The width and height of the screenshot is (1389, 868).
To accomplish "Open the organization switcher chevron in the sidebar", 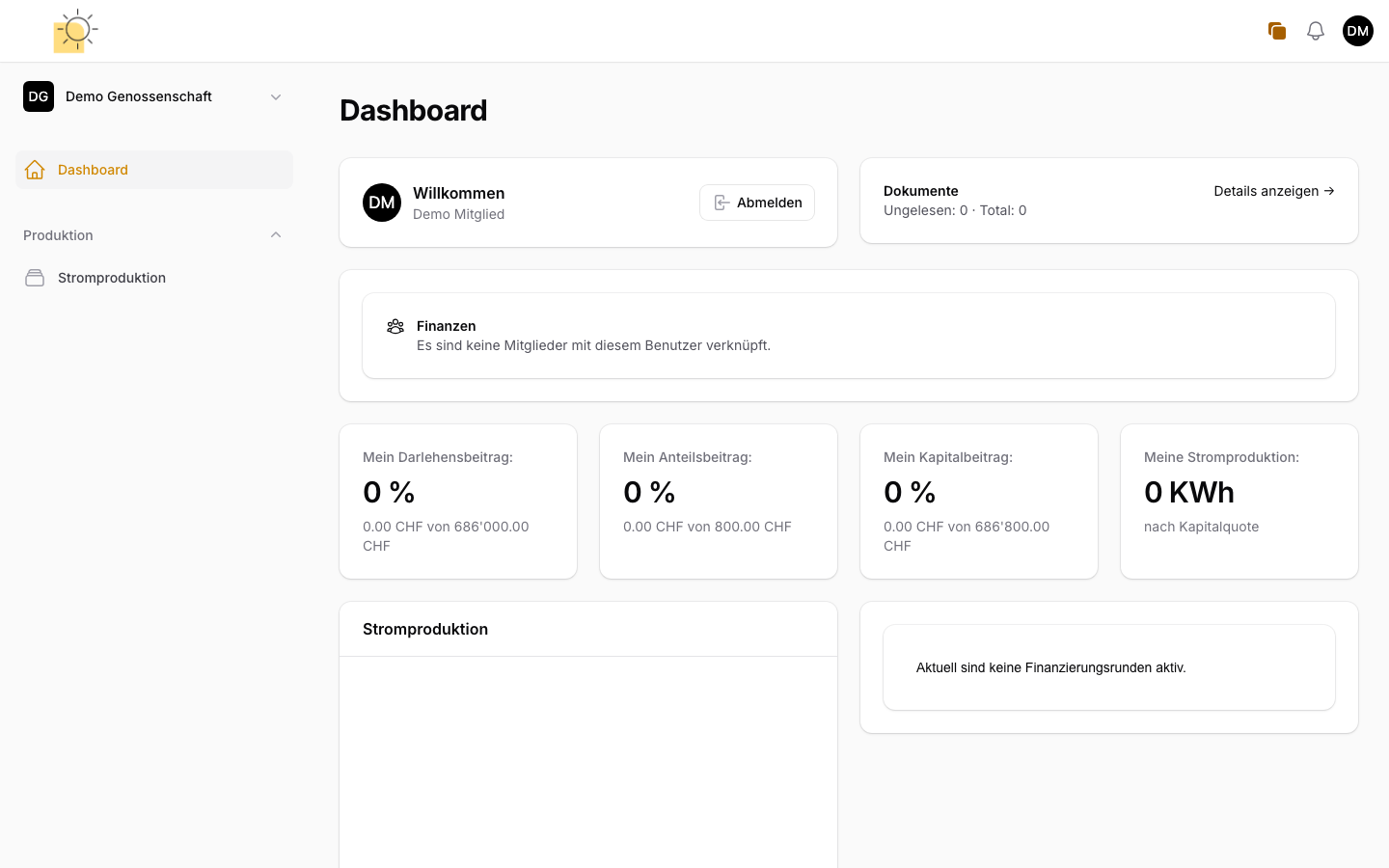I will (276, 96).
